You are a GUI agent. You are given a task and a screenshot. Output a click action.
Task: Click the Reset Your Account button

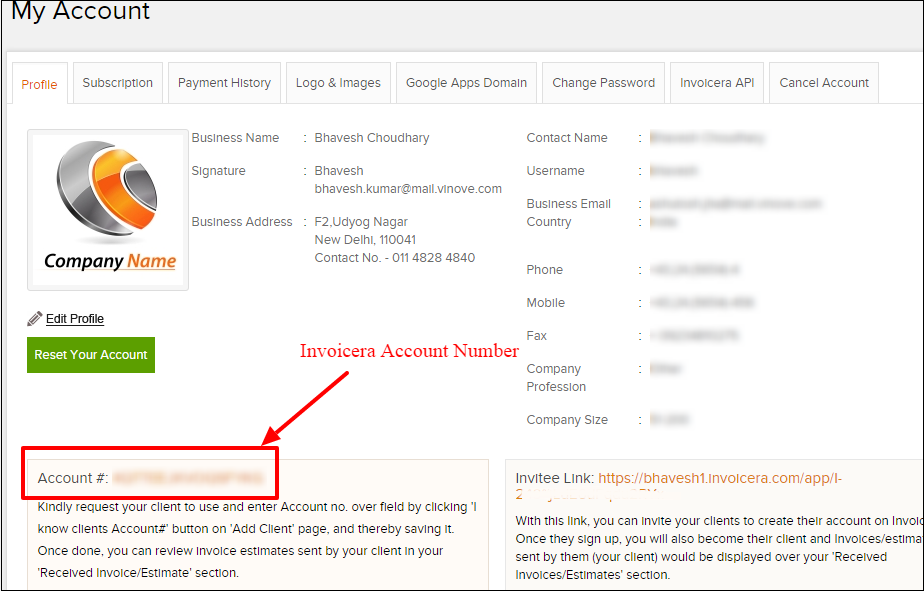91,355
